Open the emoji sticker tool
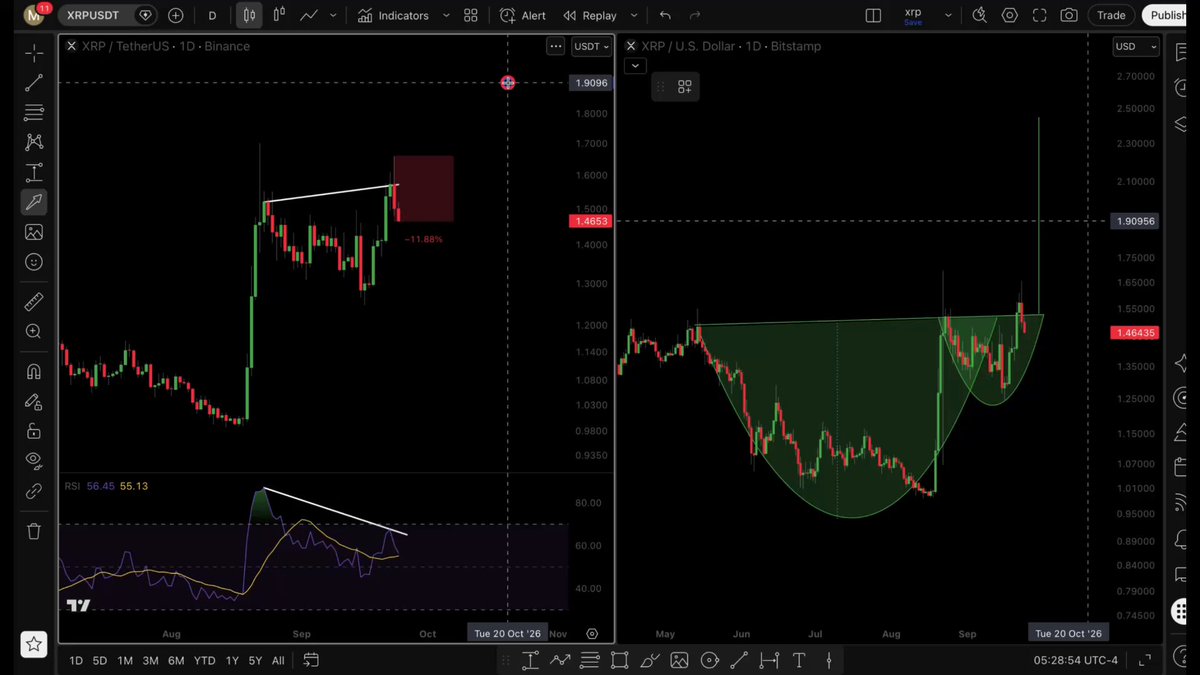 tap(34, 262)
